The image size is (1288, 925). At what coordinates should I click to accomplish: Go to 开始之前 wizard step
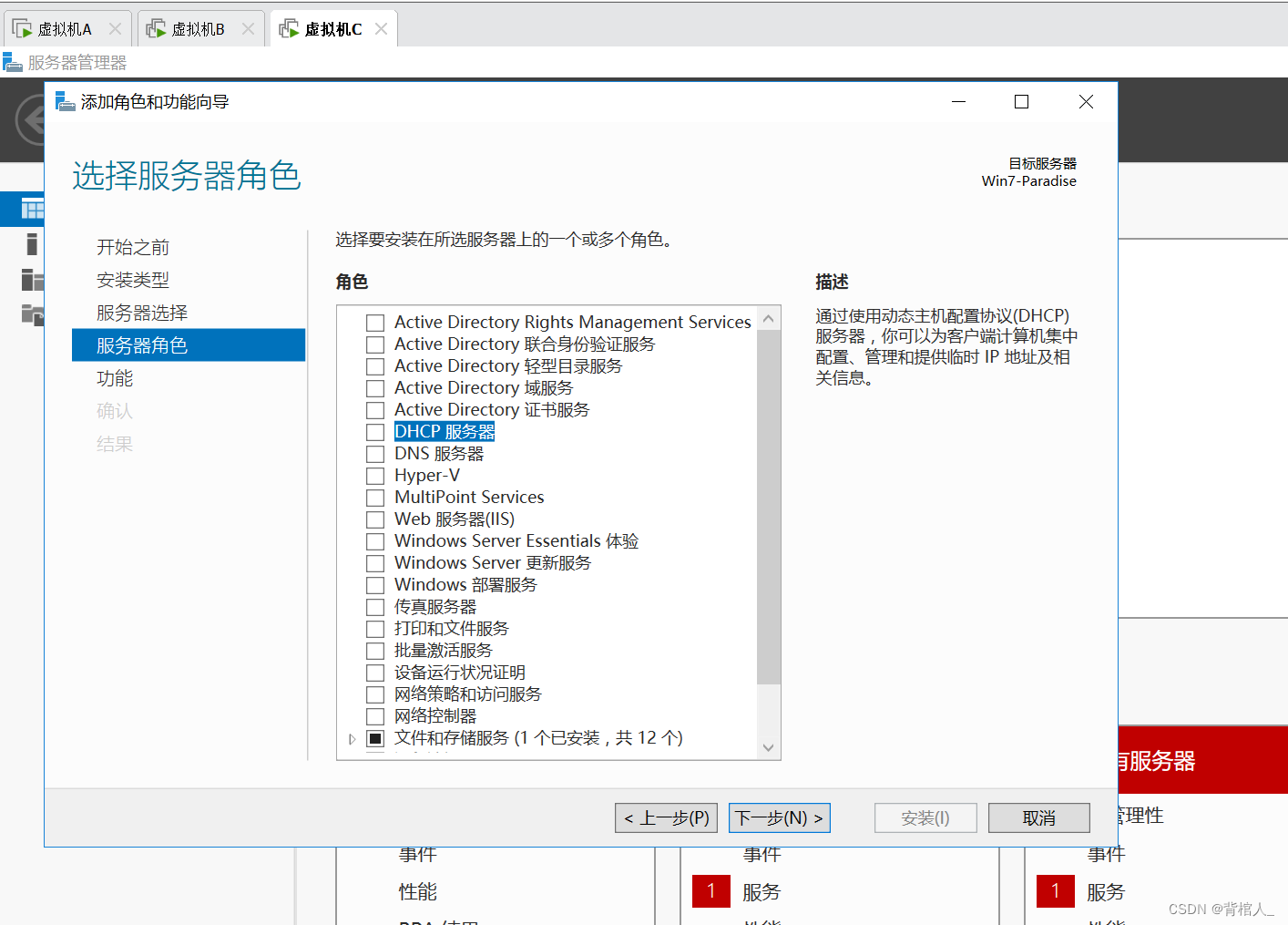[133, 247]
